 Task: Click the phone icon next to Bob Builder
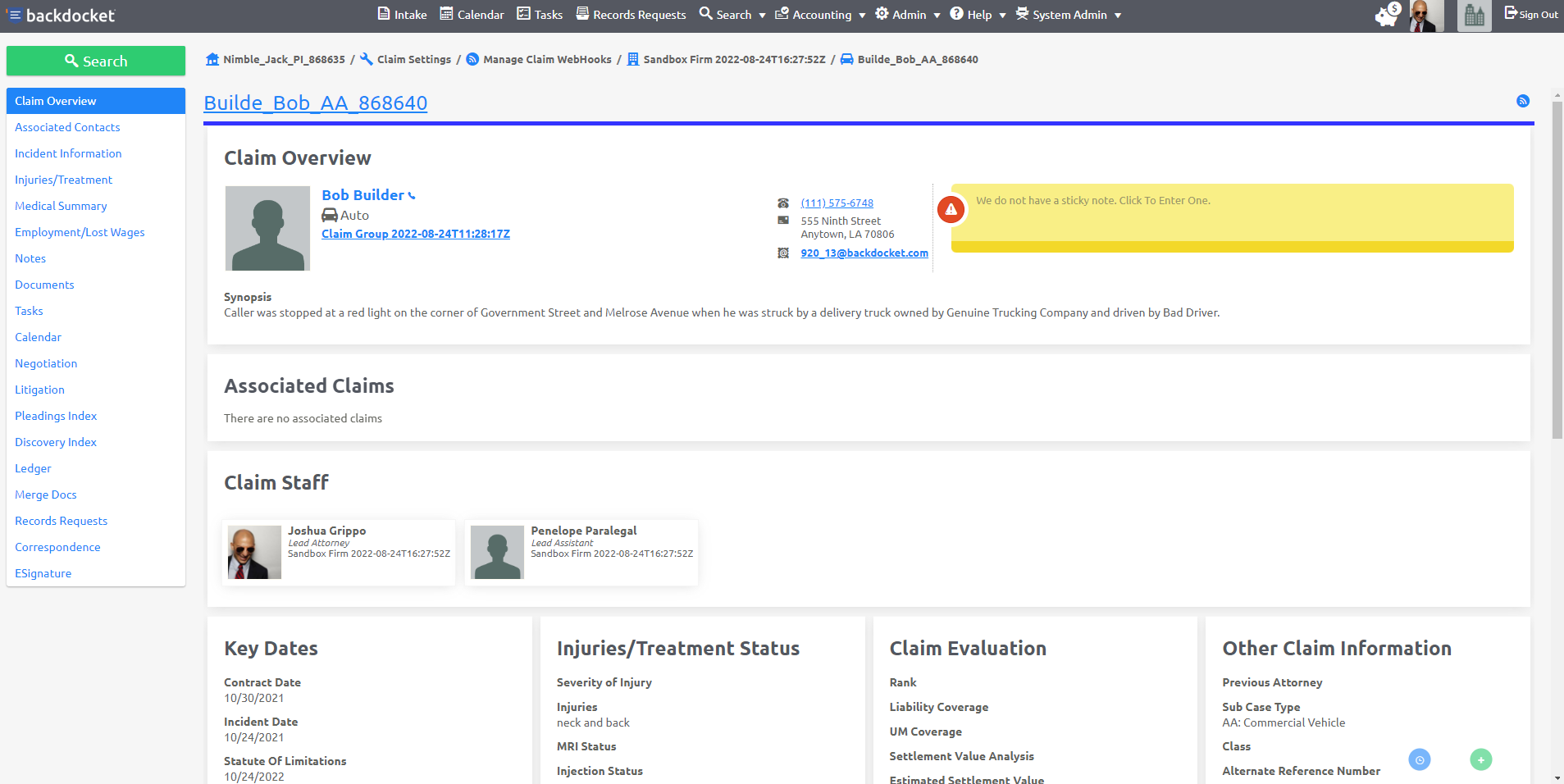point(411,195)
